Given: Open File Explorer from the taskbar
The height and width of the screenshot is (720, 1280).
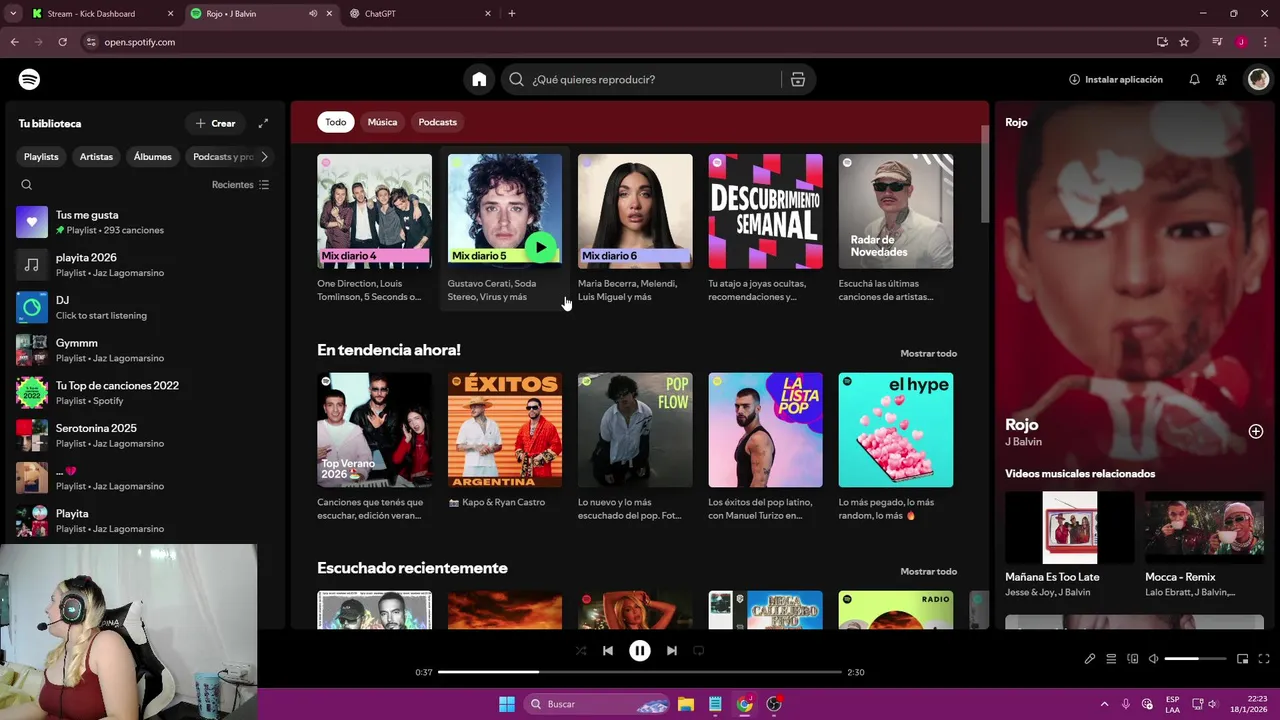Looking at the screenshot, I should tap(686, 704).
